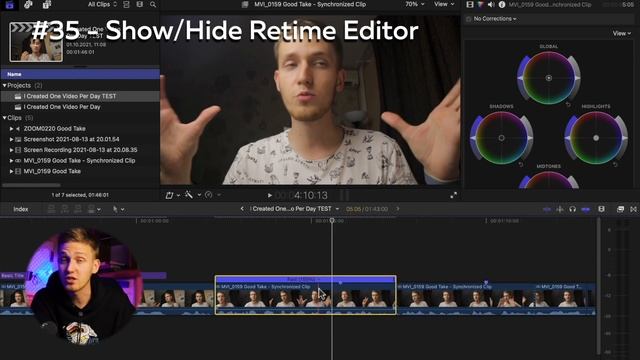Select the highlighted synchronized clip in timeline
640x360 pixels.
(x=305, y=295)
